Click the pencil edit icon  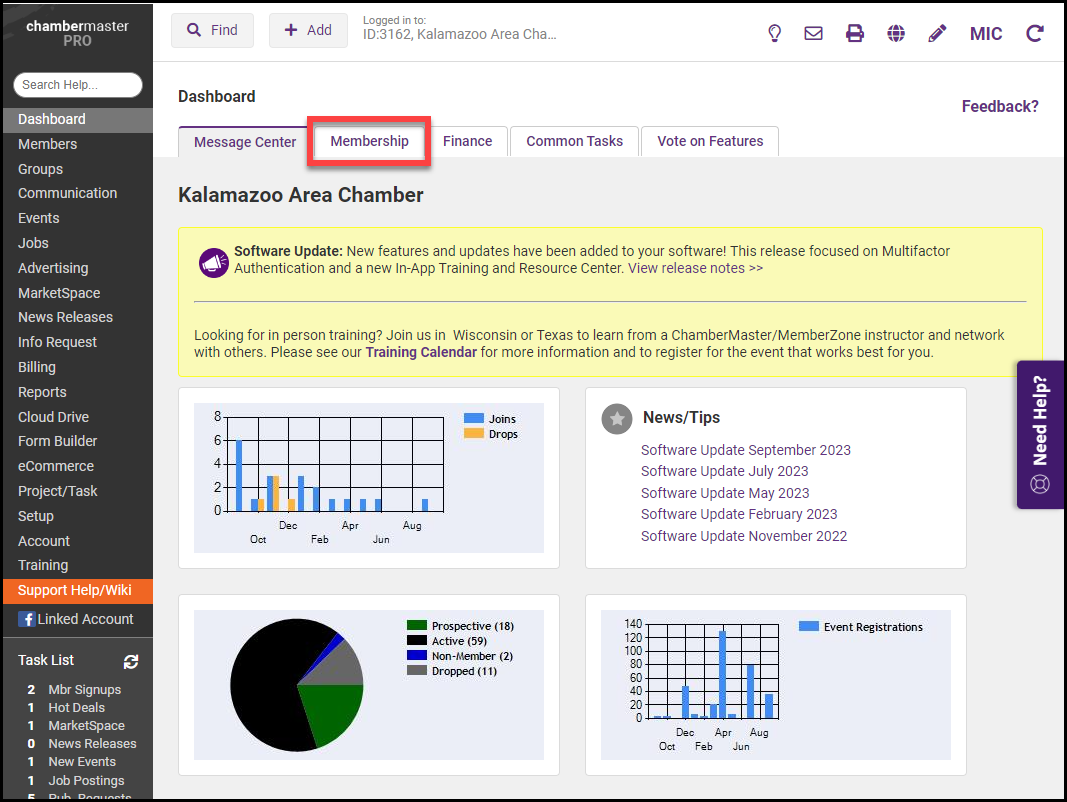937,33
